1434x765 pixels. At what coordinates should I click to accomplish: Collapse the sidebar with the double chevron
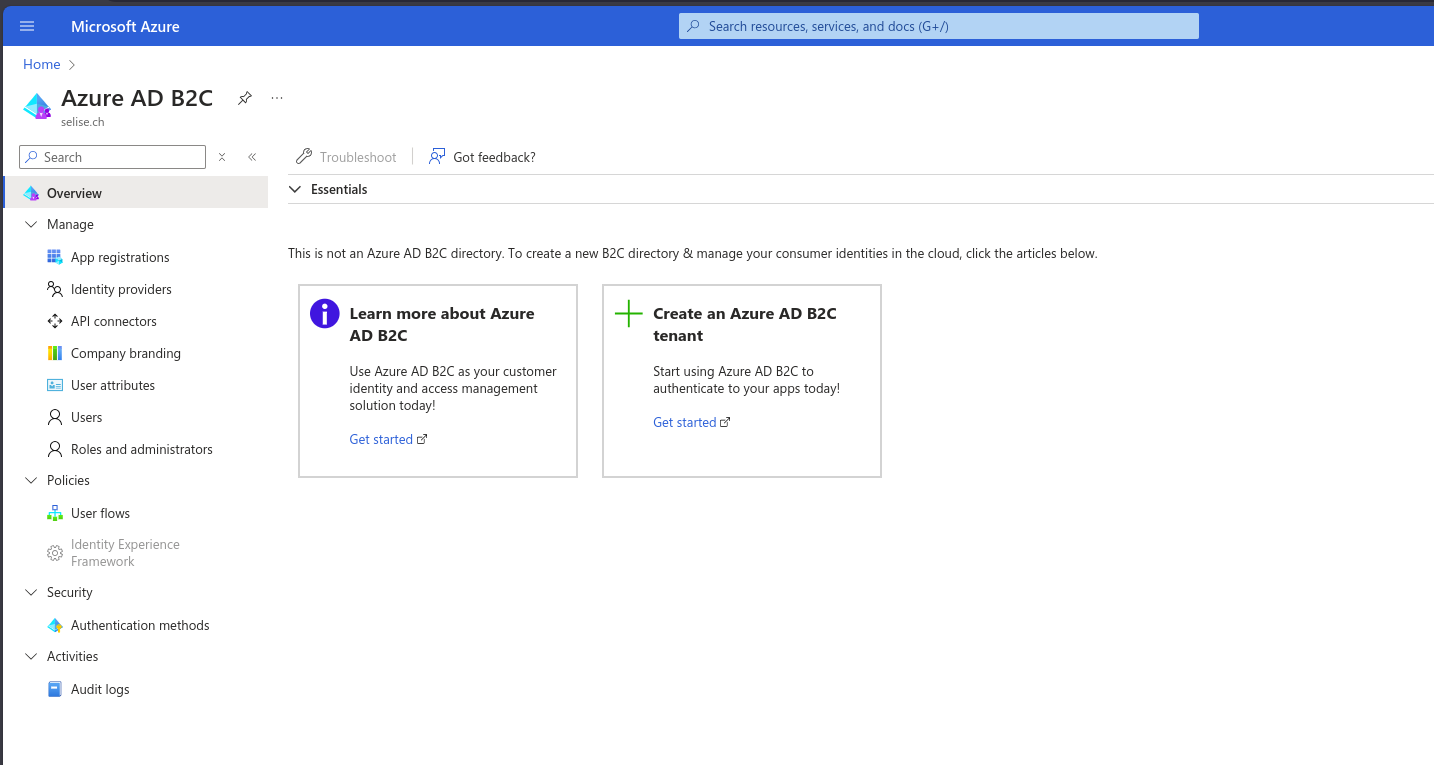point(252,157)
